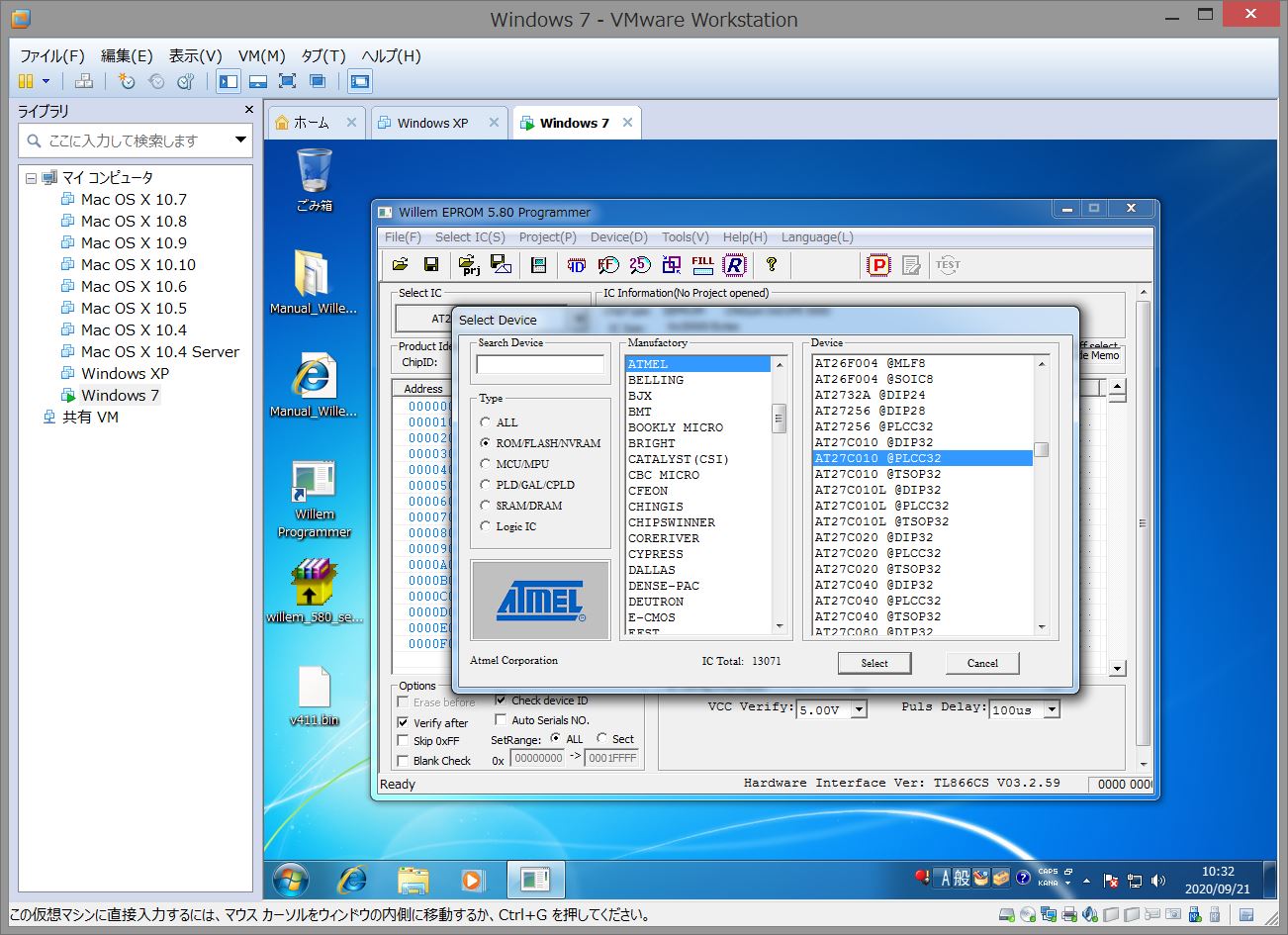Select the ROM/FLASH/NVRAM radio button

click(485, 443)
